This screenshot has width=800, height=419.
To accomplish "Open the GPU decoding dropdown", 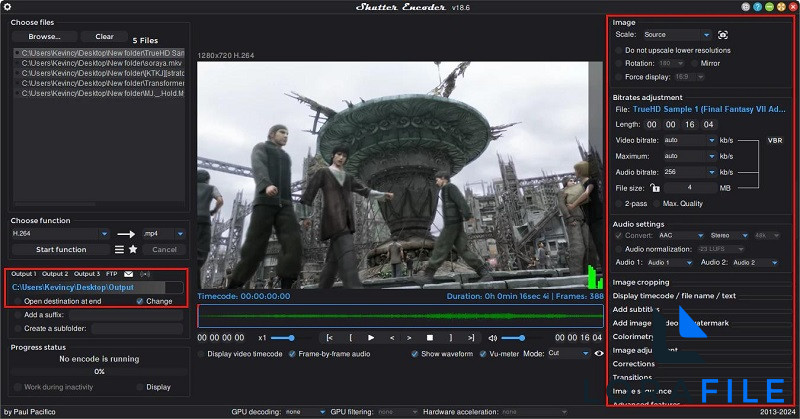I will pos(305,412).
